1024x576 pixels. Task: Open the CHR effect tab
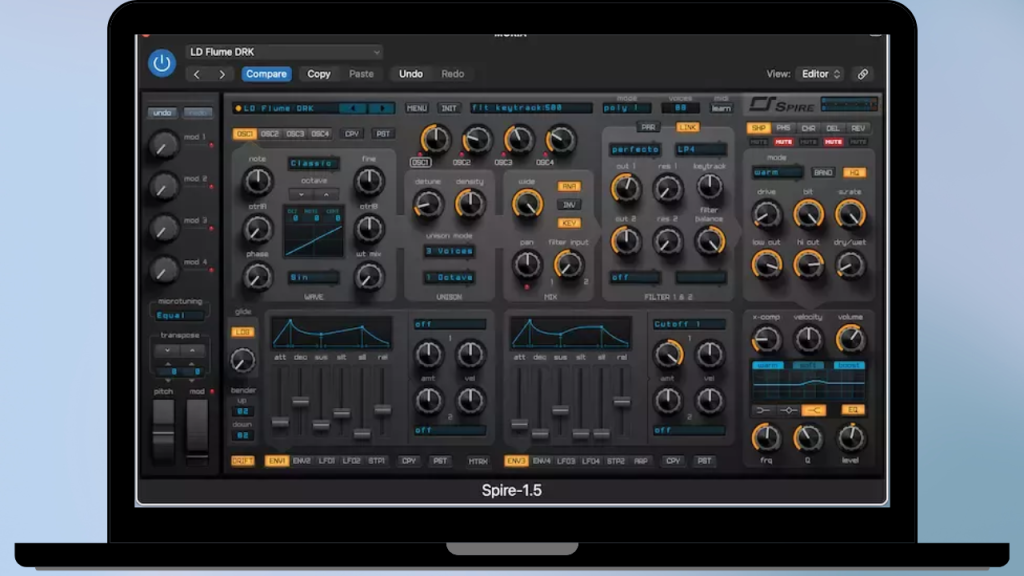click(x=808, y=129)
